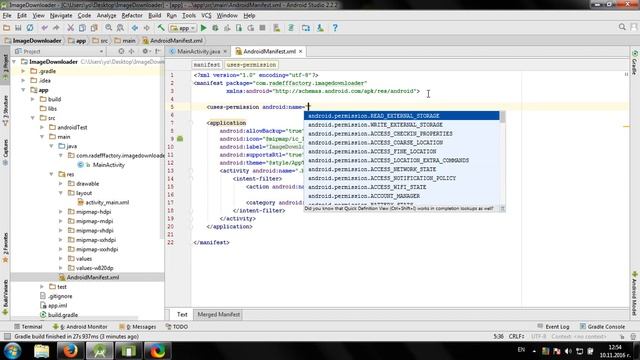Image resolution: width=640 pixels, height=360 pixels.
Task: Click the Stop square icon
Action: click(262, 28)
